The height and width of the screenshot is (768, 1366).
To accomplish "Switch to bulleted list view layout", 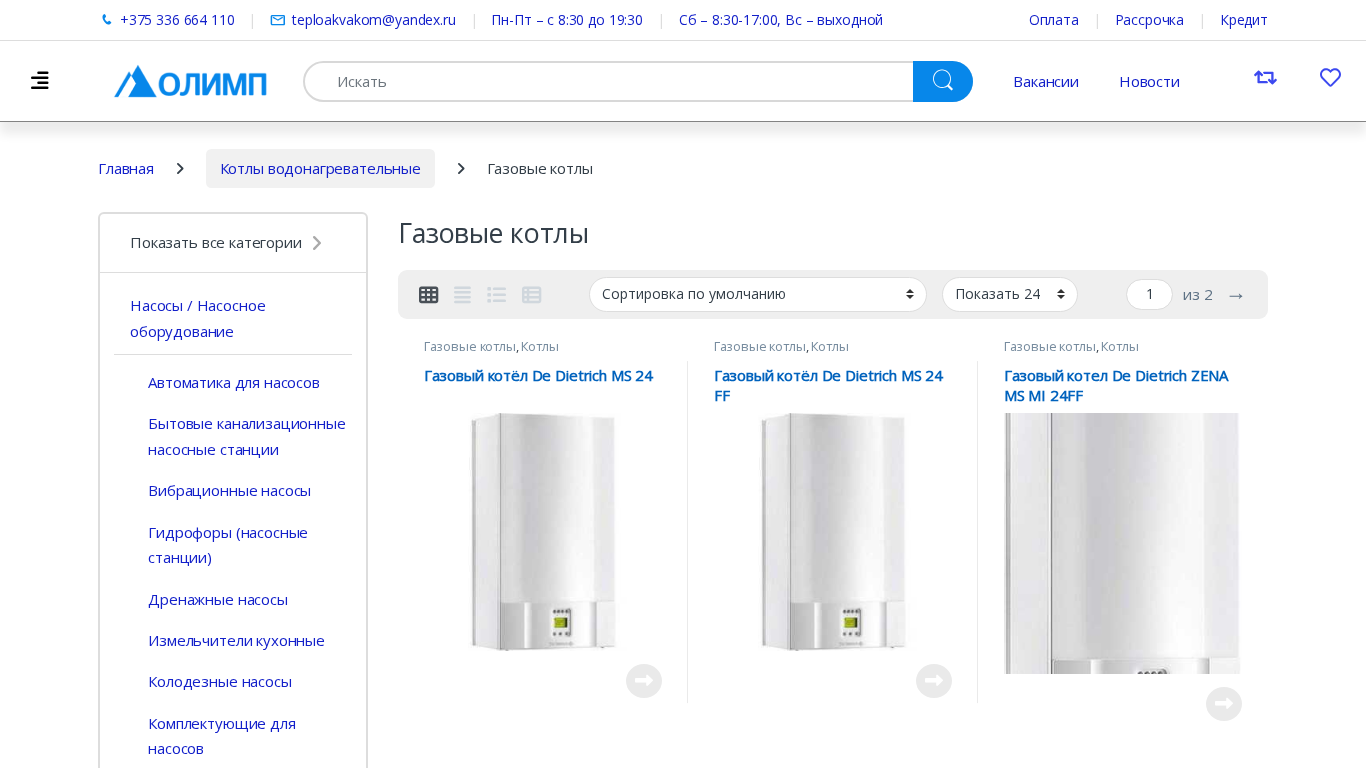I will click(x=496, y=295).
